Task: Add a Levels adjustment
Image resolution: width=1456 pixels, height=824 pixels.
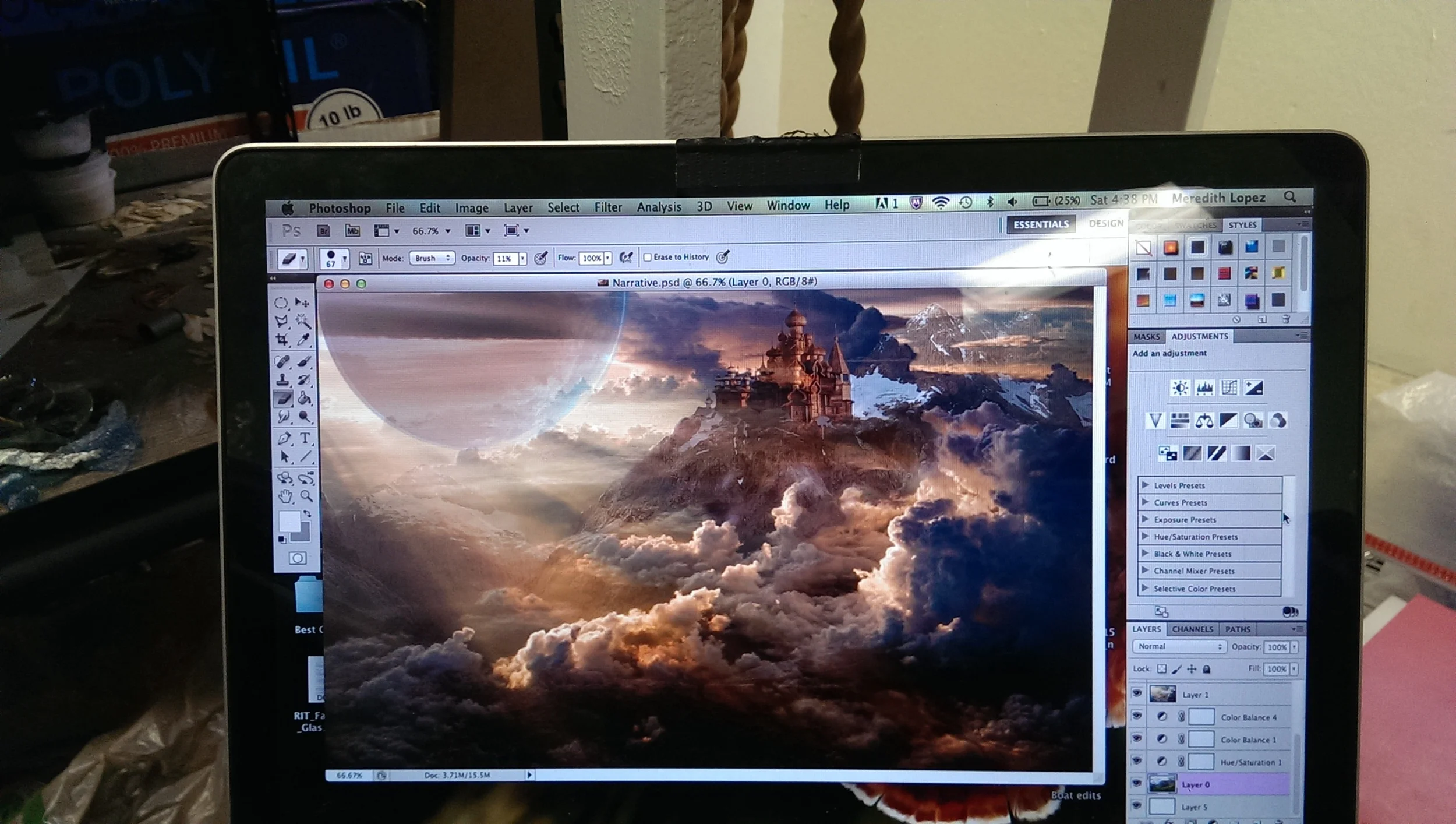Action: click(x=1205, y=388)
